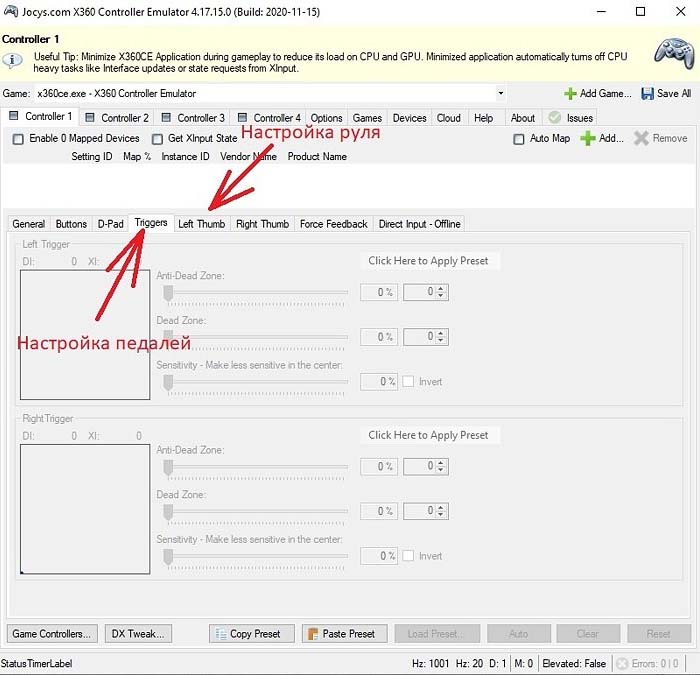Select the Right Thumb tab

tap(262, 224)
